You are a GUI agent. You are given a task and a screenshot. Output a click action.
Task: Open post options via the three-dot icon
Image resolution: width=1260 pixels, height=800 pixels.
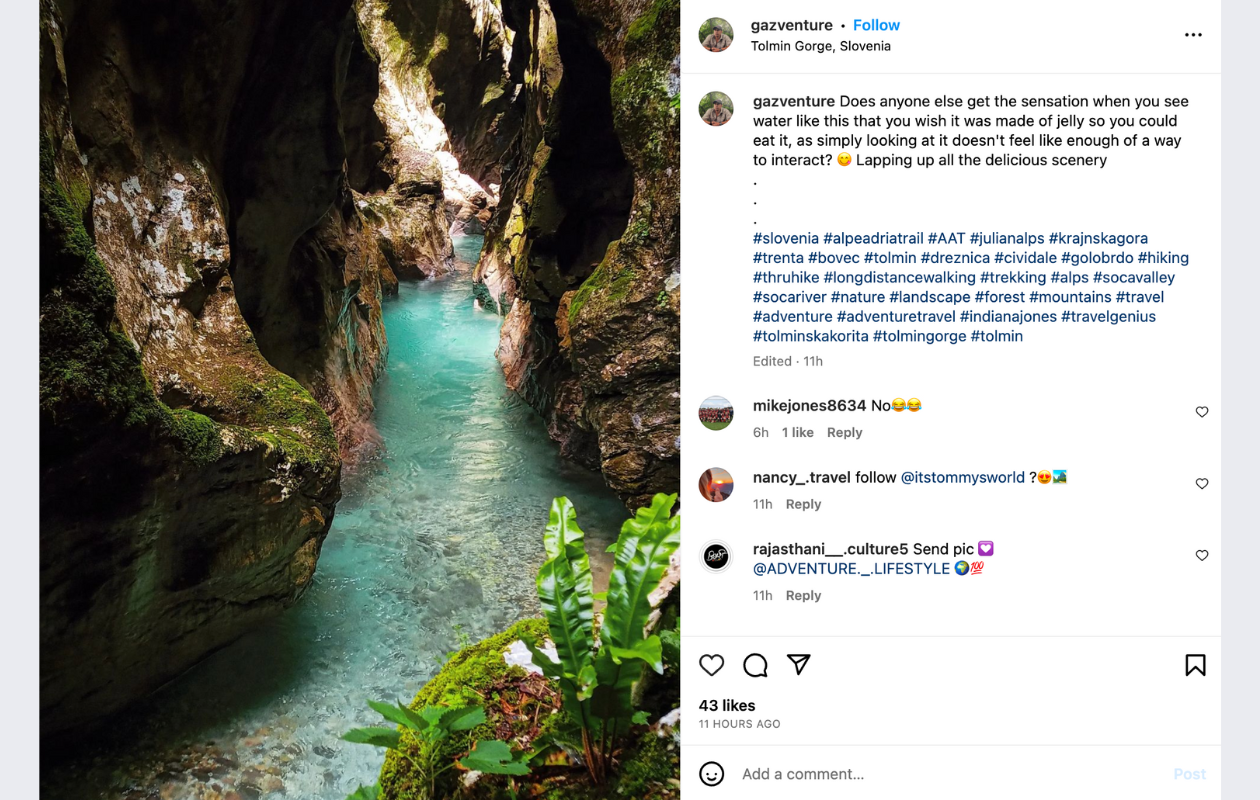[x=1193, y=33]
